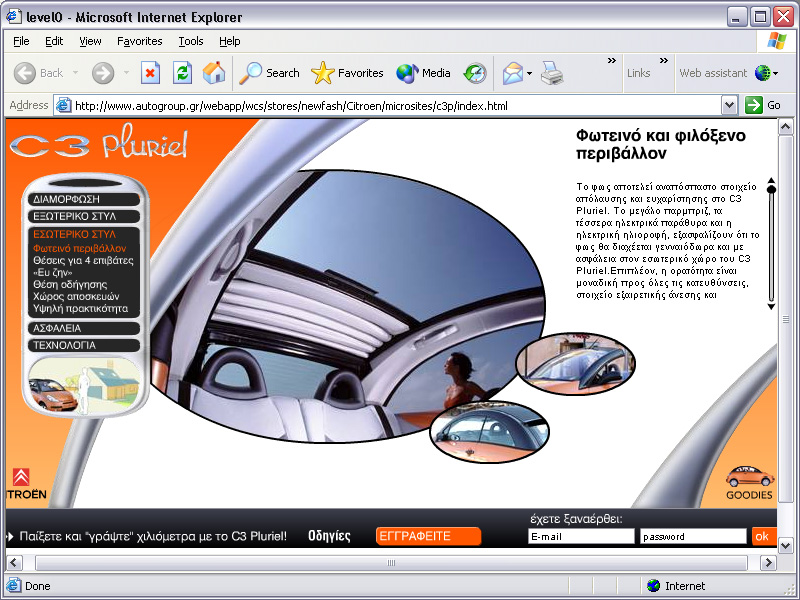This screenshot has width=800, height=600.
Task: Expand the Back button history dropdown
Action: 76,73
